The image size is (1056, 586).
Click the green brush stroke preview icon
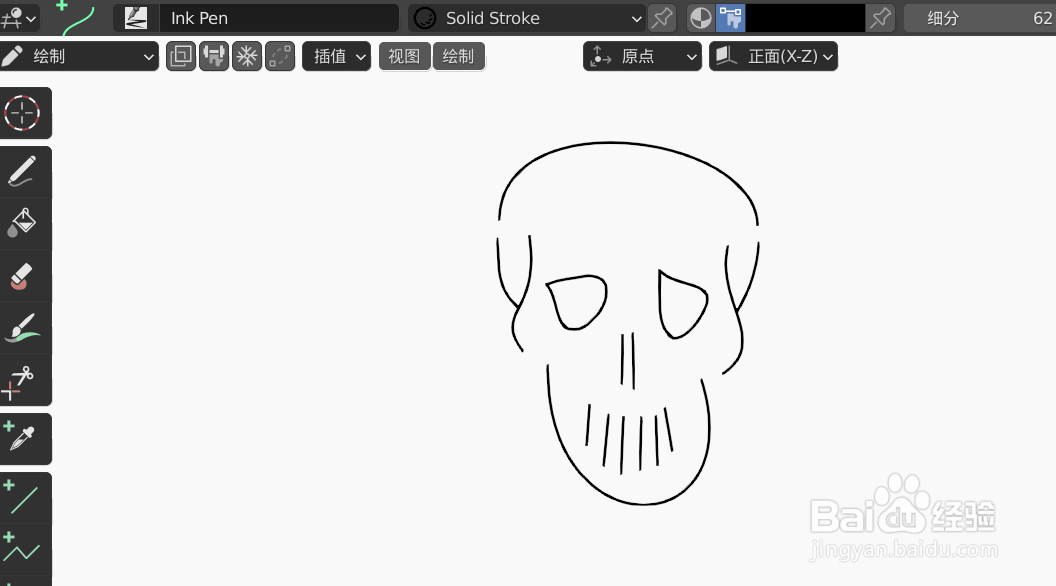(x=77, y=18)
